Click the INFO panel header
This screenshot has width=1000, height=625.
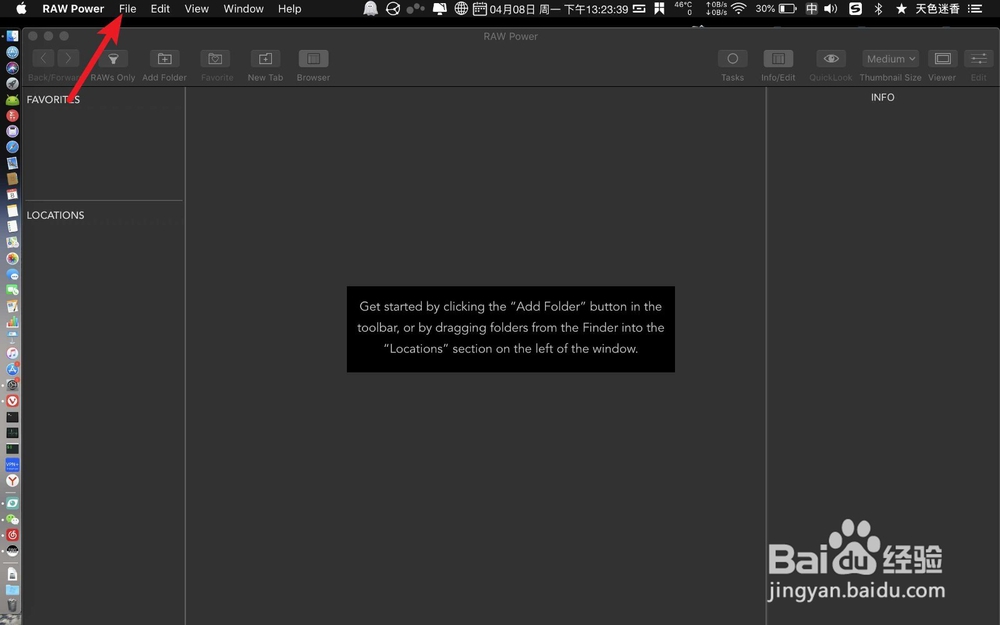point(883,97)
